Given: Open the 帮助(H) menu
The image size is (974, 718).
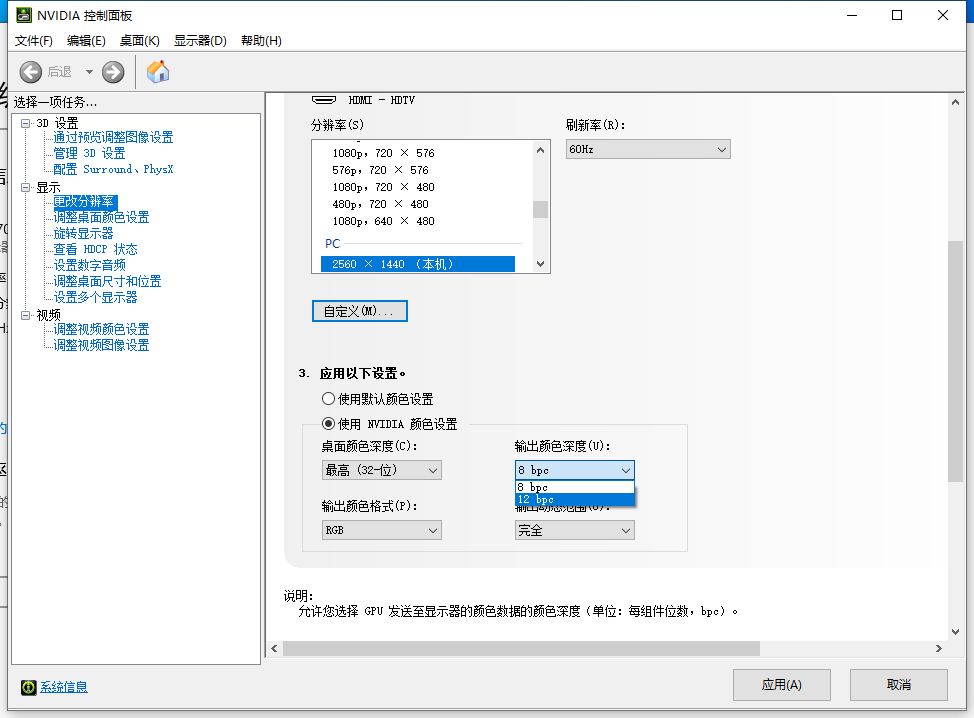Looking at the screenshot, I should pos(262,40).
